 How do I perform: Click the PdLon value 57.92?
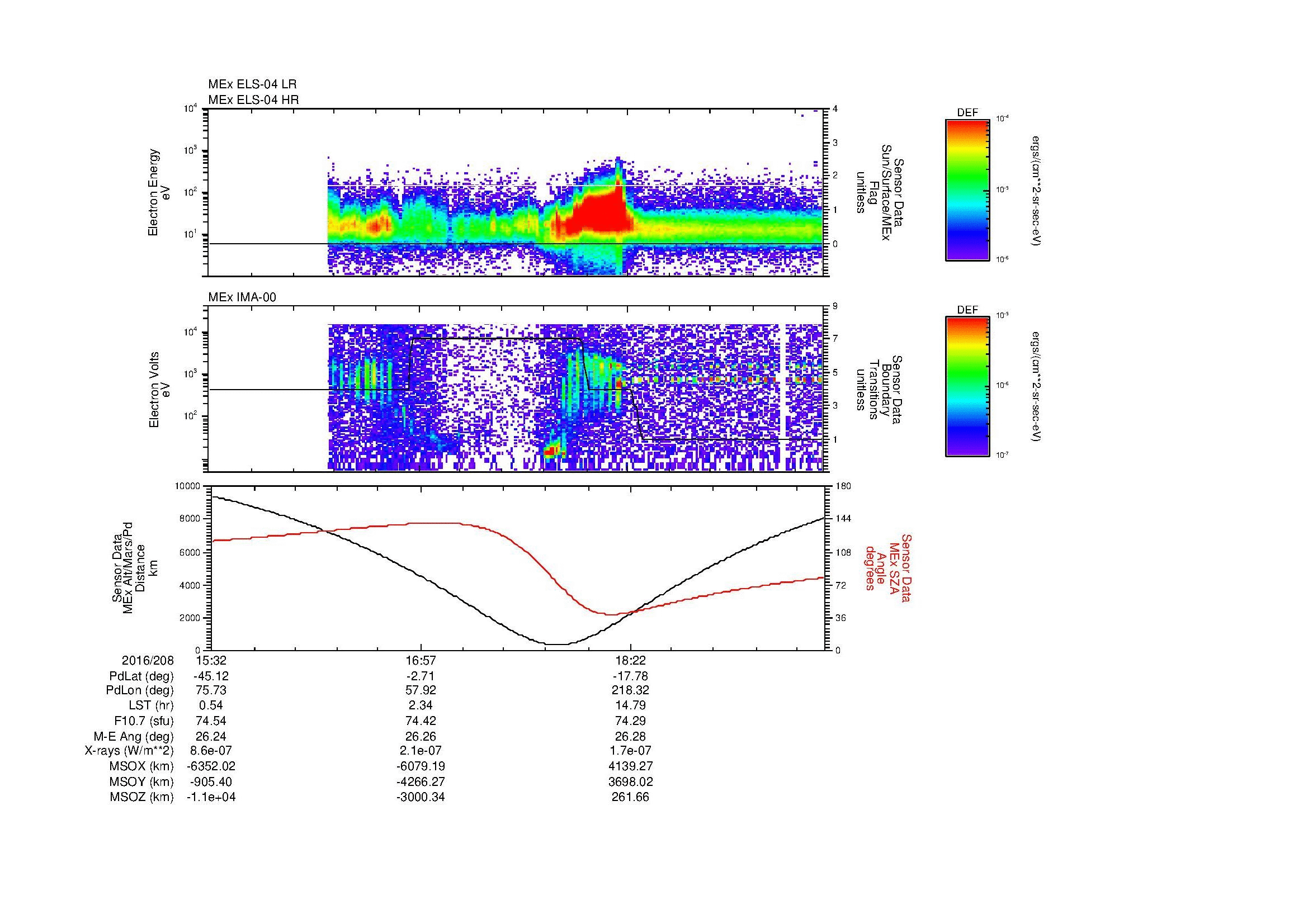(x=421, y=690)
